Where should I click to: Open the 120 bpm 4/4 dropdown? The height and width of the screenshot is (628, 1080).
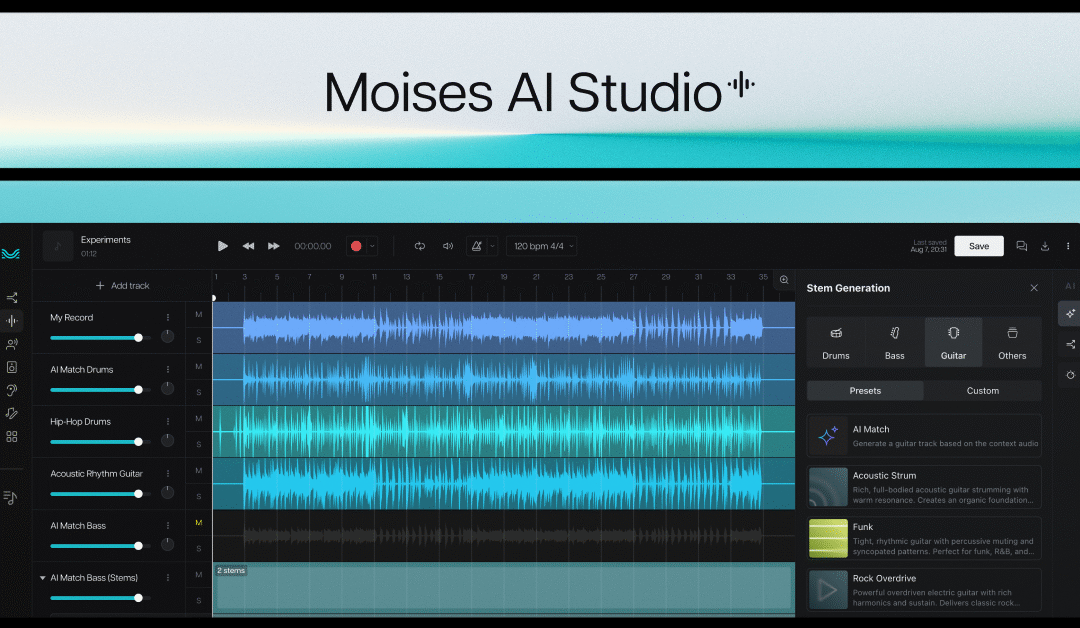pos(541,245)
